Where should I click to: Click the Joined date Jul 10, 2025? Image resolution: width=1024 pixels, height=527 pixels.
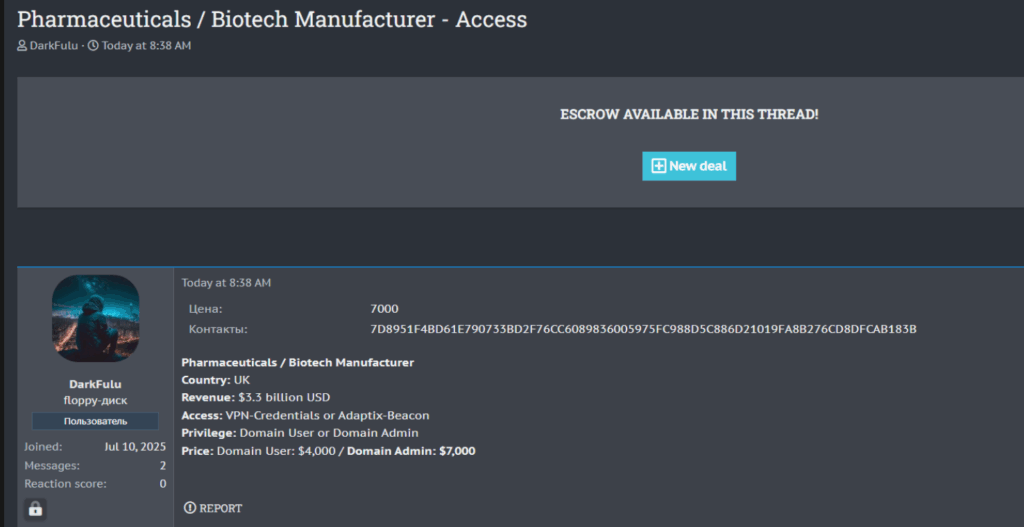click(x=135, y=447)
